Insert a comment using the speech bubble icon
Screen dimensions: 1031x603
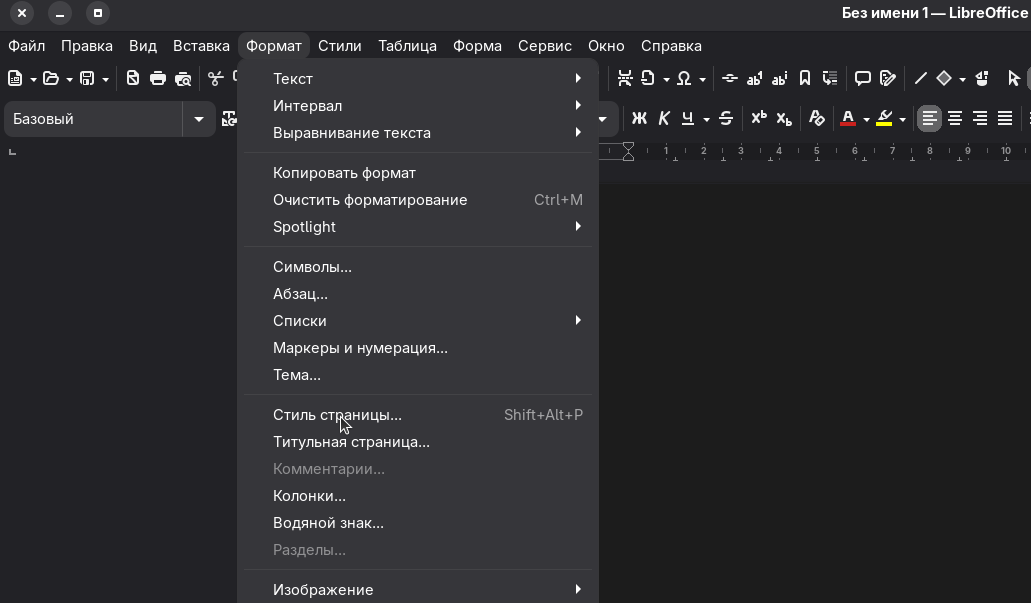pyautogui.click(x=862, y=78)
